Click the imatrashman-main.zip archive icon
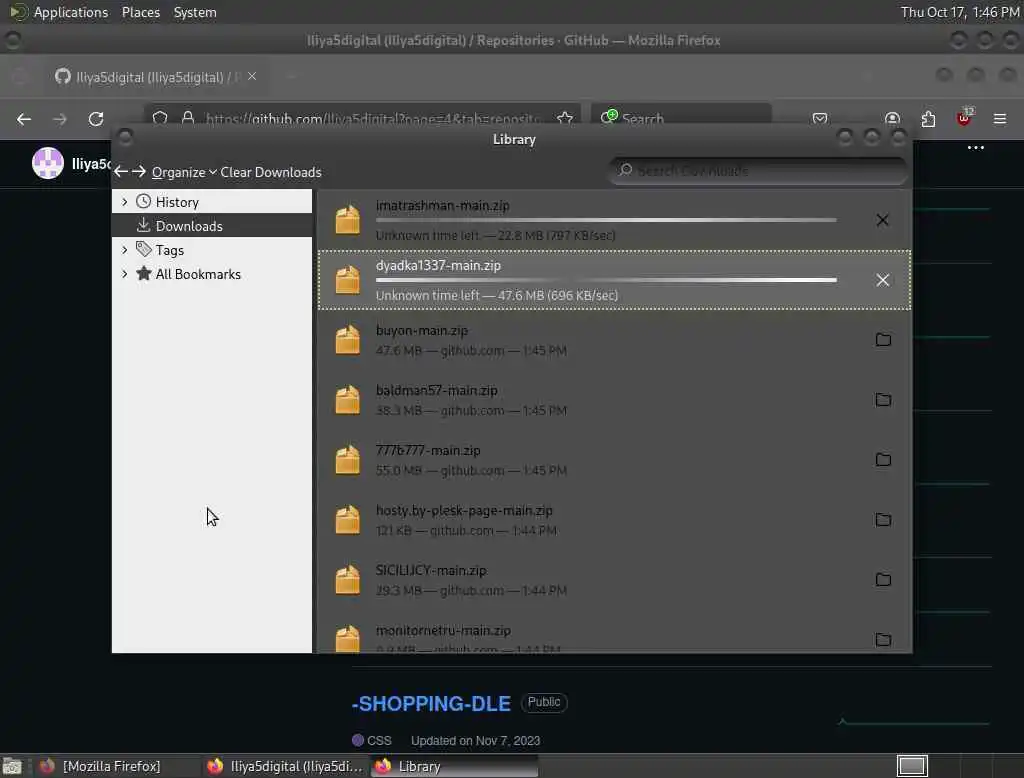 tap(347, 219)
